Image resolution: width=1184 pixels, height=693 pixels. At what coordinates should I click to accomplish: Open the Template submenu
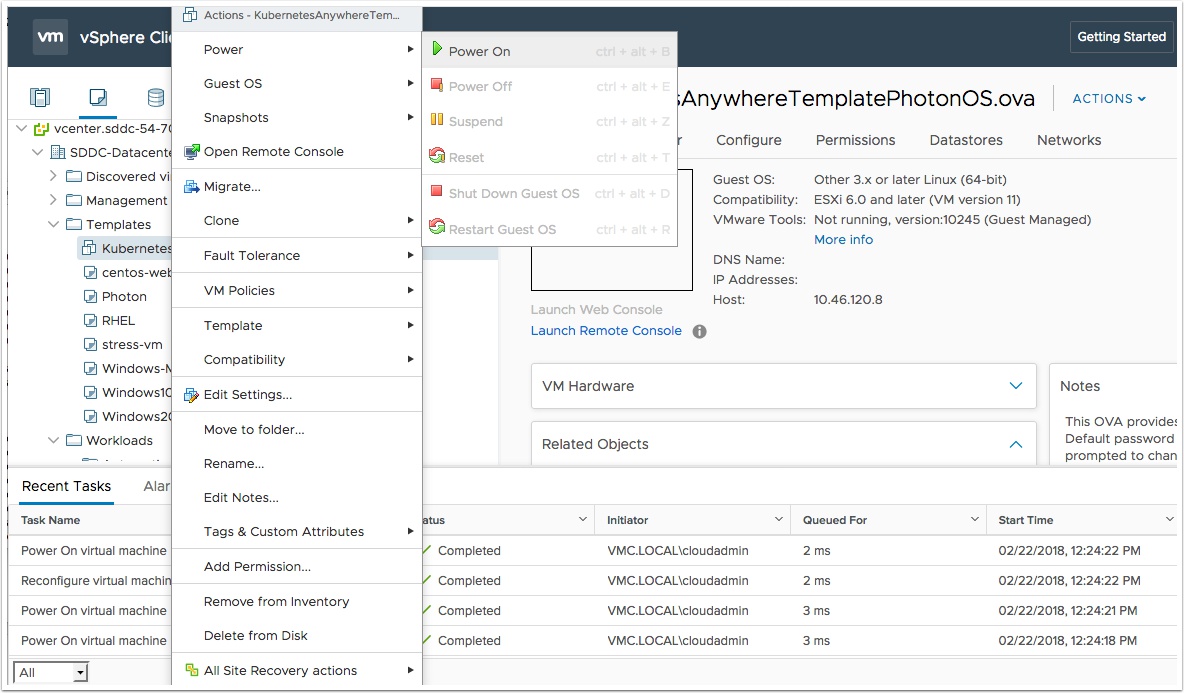(297, 325)
